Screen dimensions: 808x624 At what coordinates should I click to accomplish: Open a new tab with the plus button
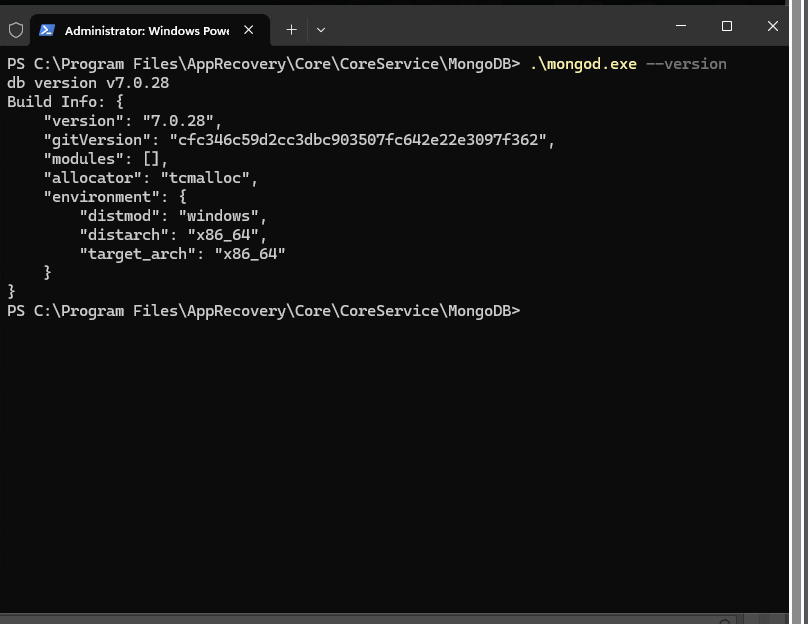(x=291, y=30)
